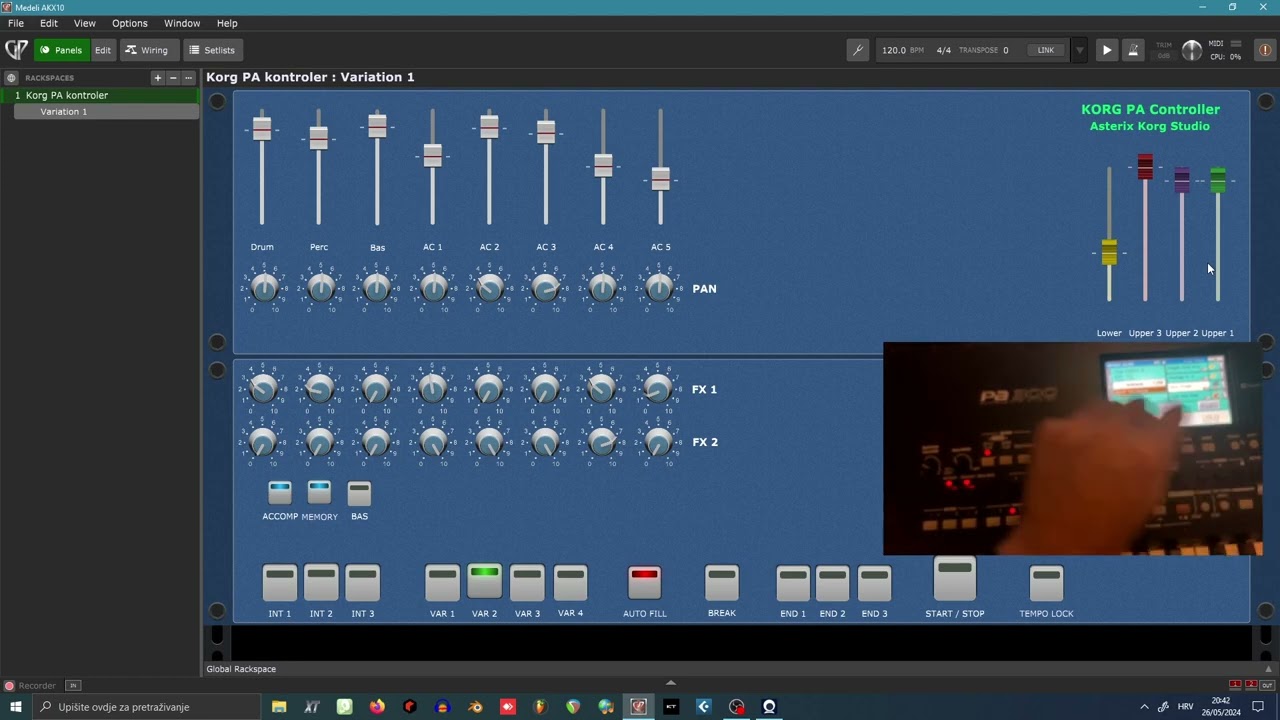Select the VAR 3 button
The height and width of the screenshot is (720, 1280).
point(527,583)
